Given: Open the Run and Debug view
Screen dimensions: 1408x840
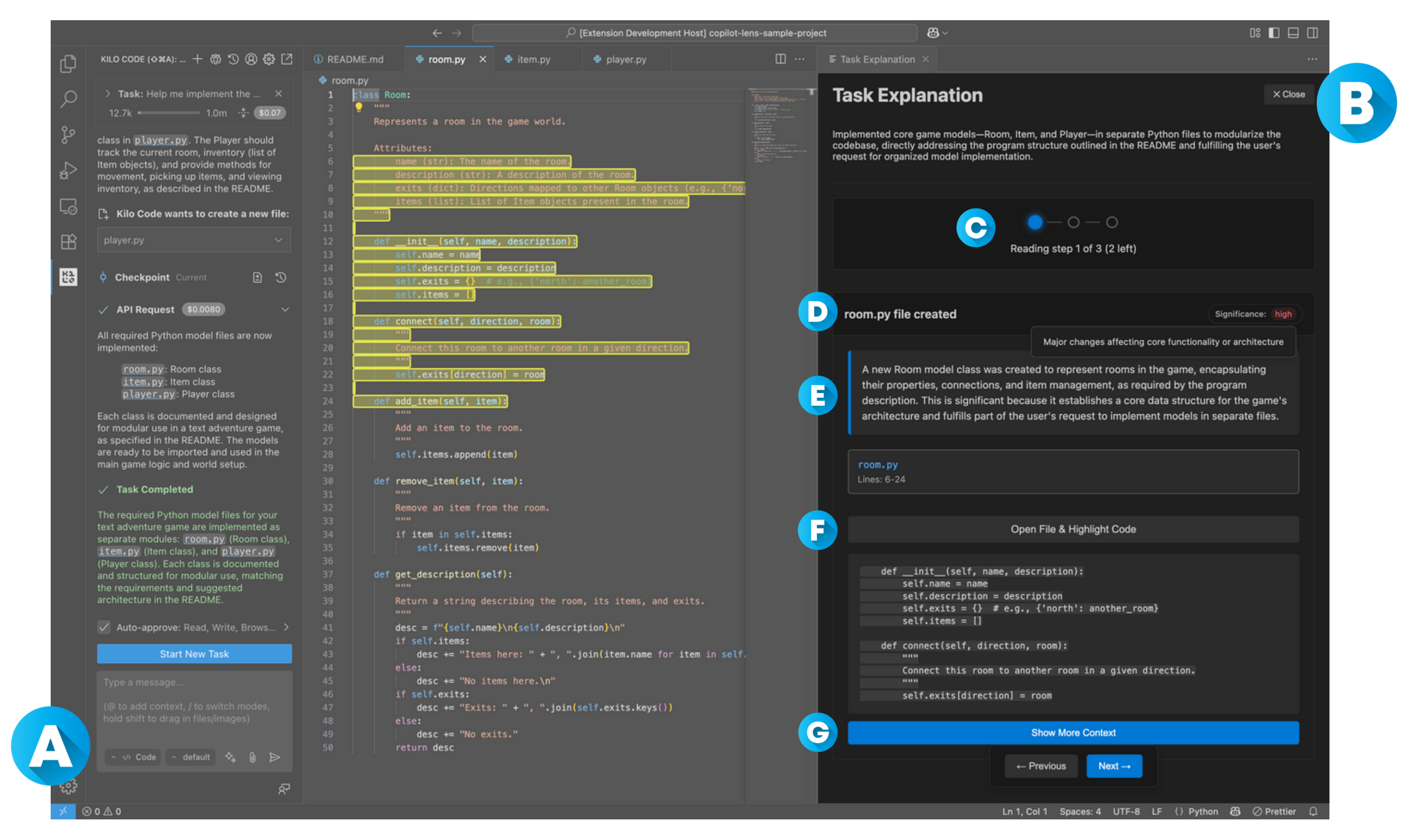Looking at the screenshot, I should tap(68, 171).
